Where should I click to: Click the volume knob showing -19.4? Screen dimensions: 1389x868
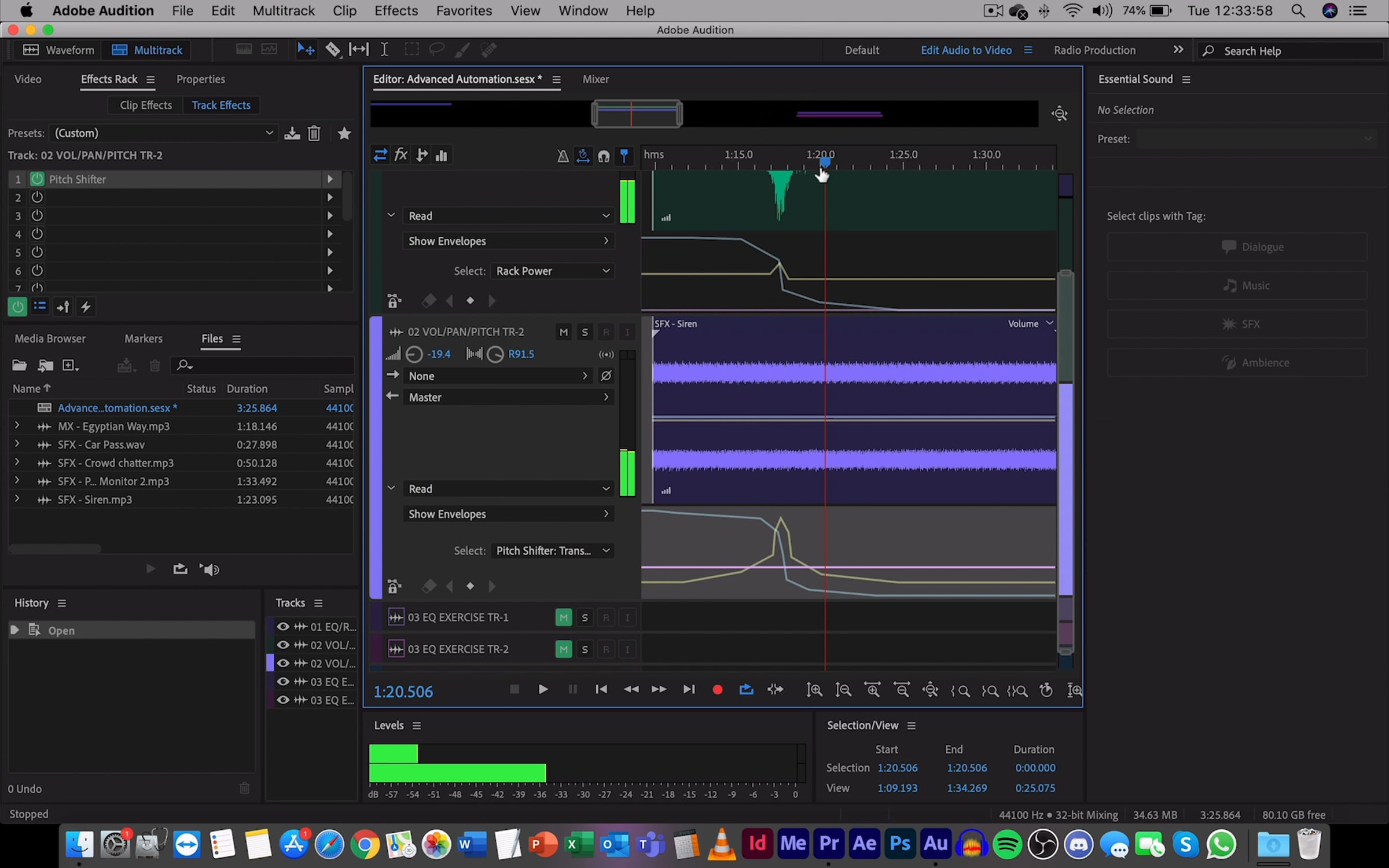pyautogui.click(x=414, y=354)
